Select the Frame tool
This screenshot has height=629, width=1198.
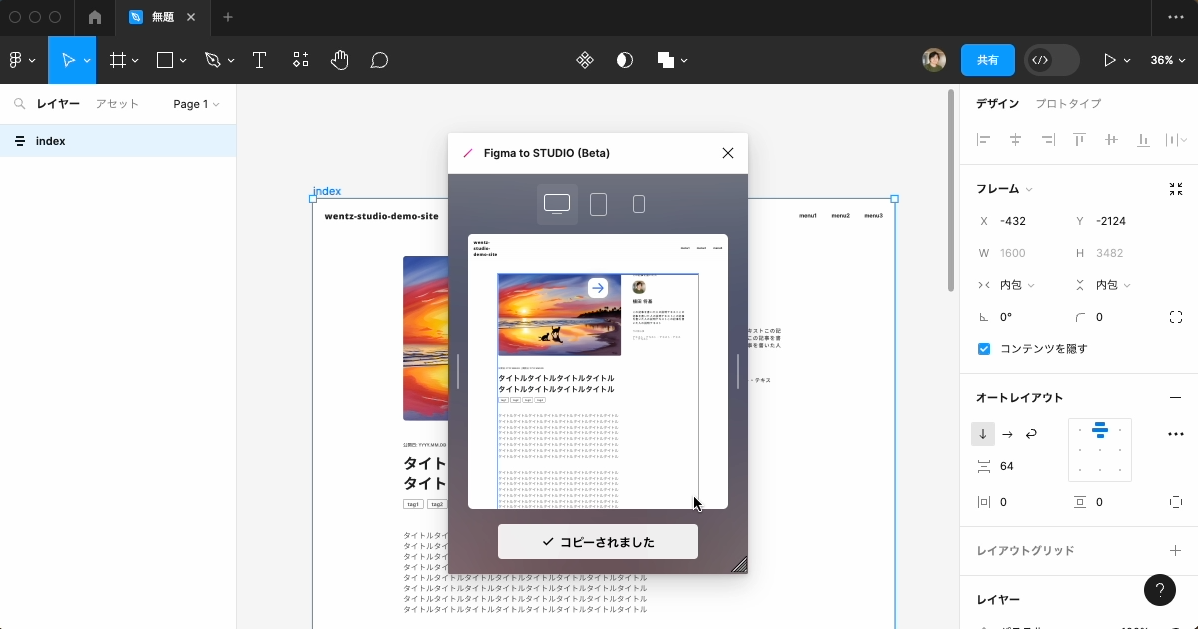[x=117, y=60]
